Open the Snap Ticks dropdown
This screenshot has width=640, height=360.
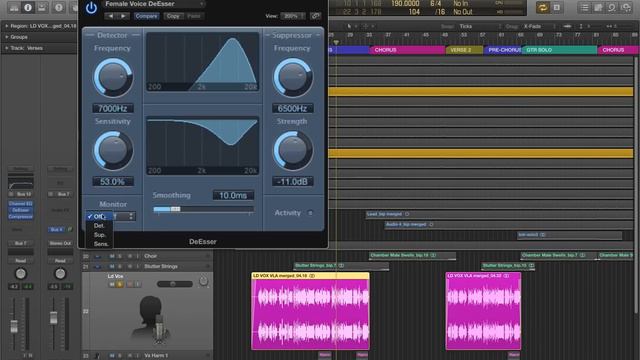click(x=480, y=26)
